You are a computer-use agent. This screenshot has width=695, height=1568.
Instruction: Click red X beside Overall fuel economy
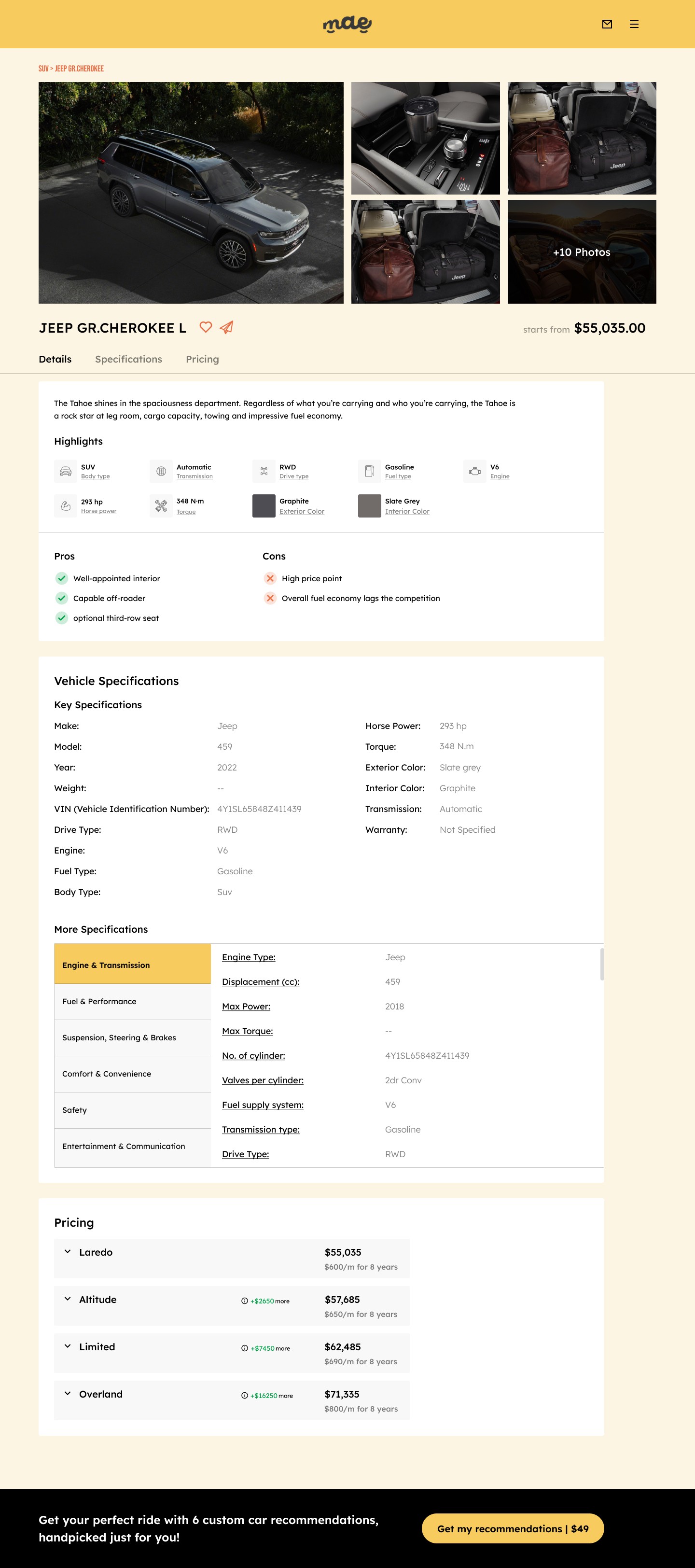point(270,598)
